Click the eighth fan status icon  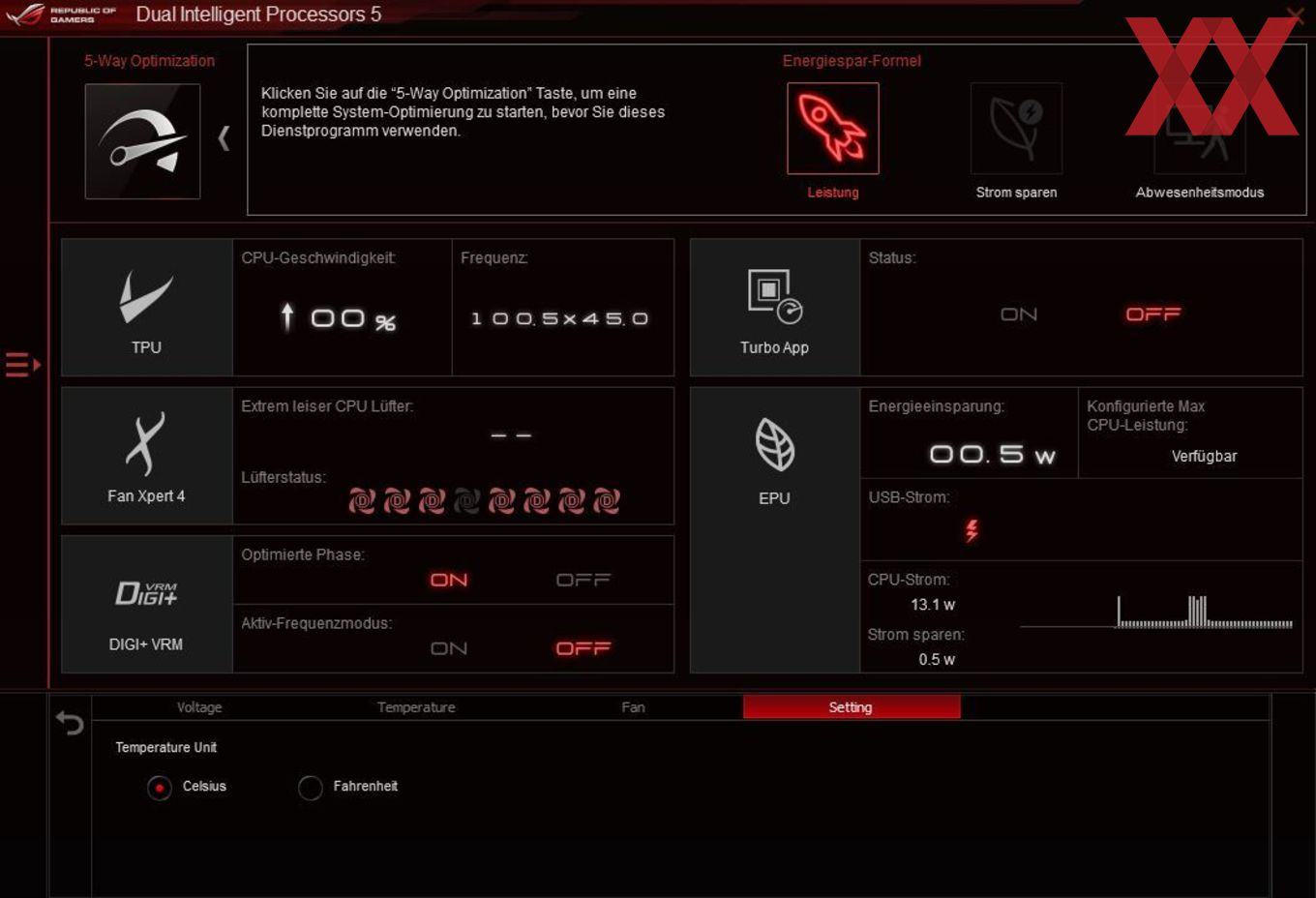click(x=606, y=500)
